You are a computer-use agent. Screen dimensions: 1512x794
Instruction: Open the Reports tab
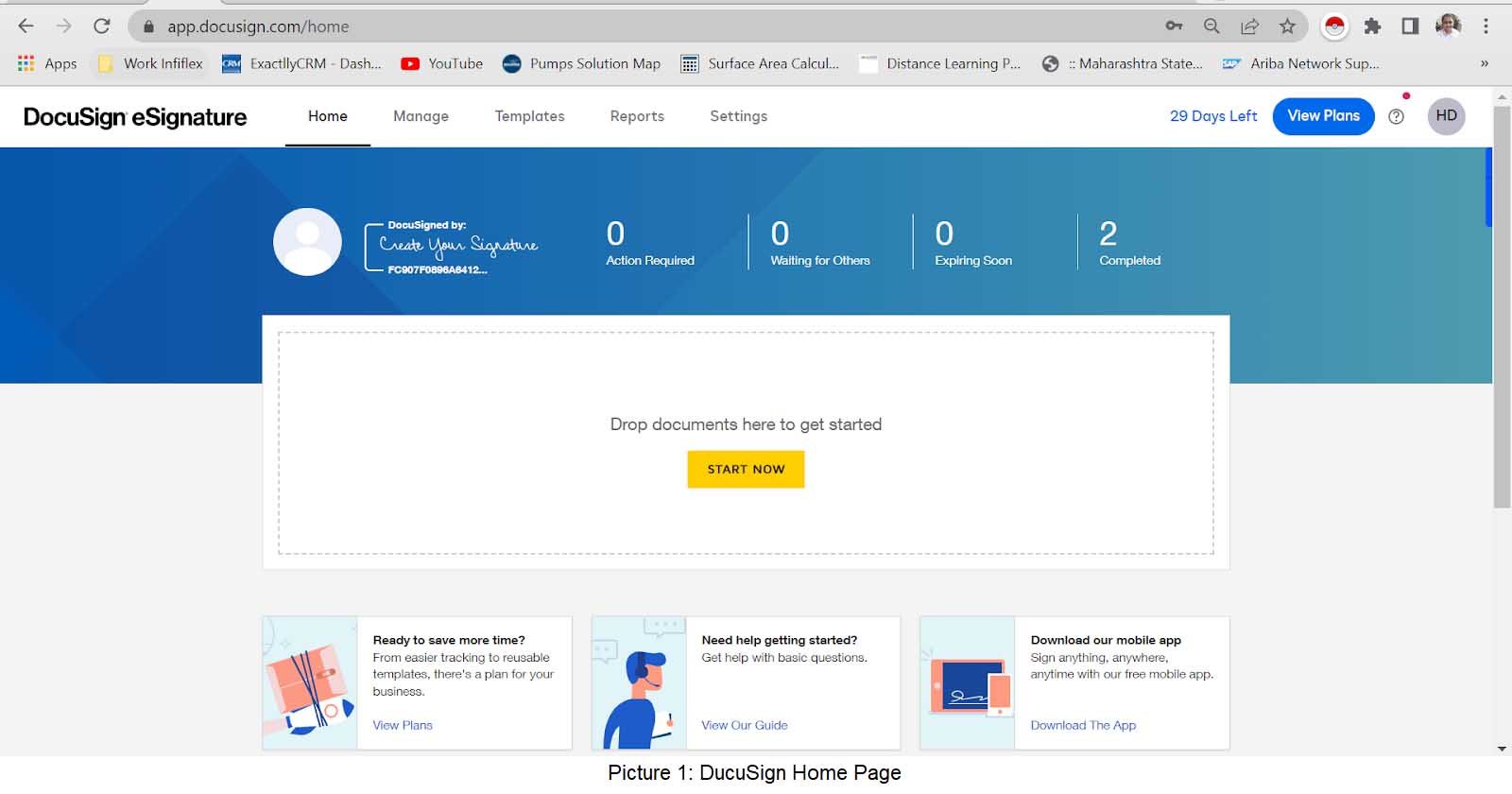pyautogui.click(x=637, y=116)
